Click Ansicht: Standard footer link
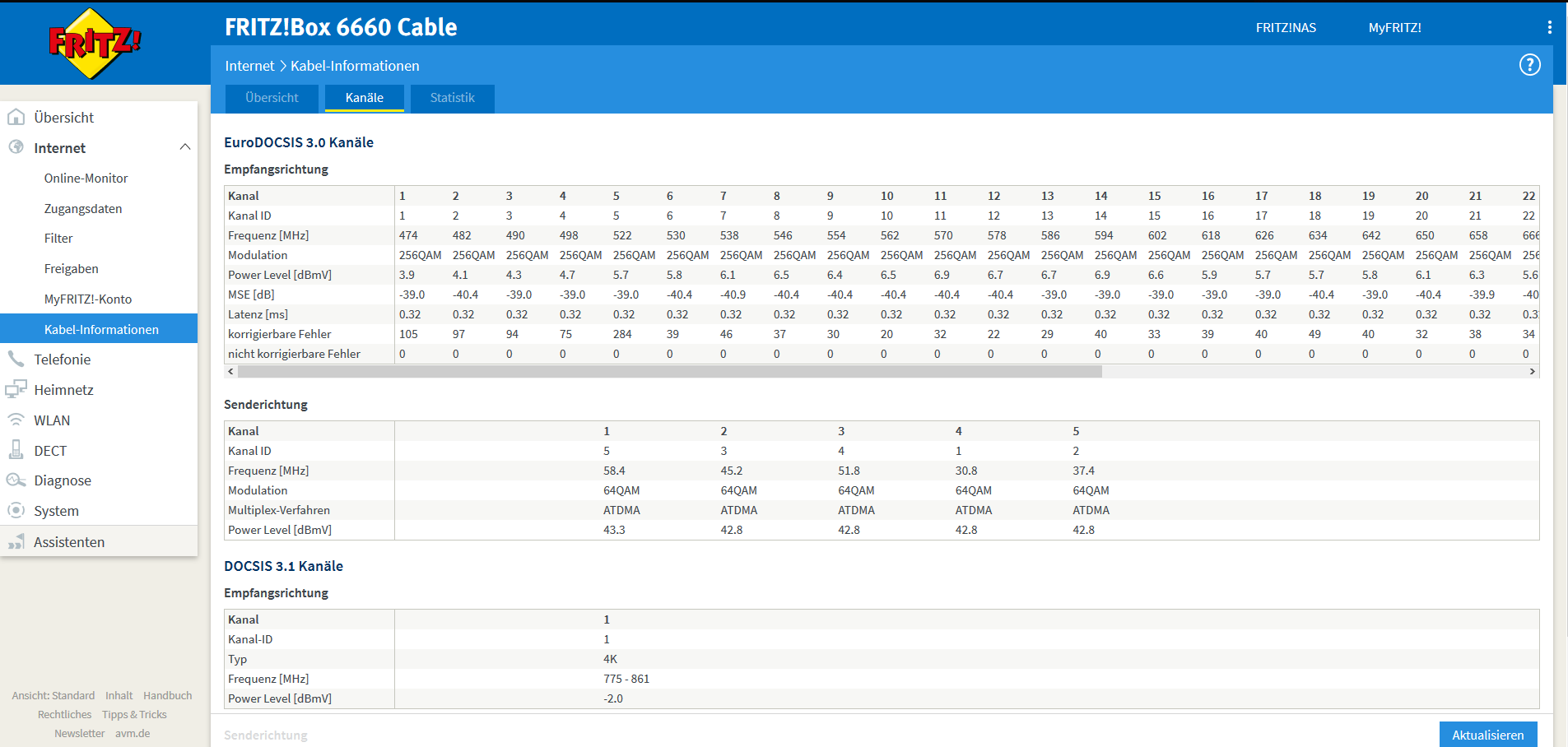Image resolution: width=1568 pixels, height=747 pixels. pos(54,695)
